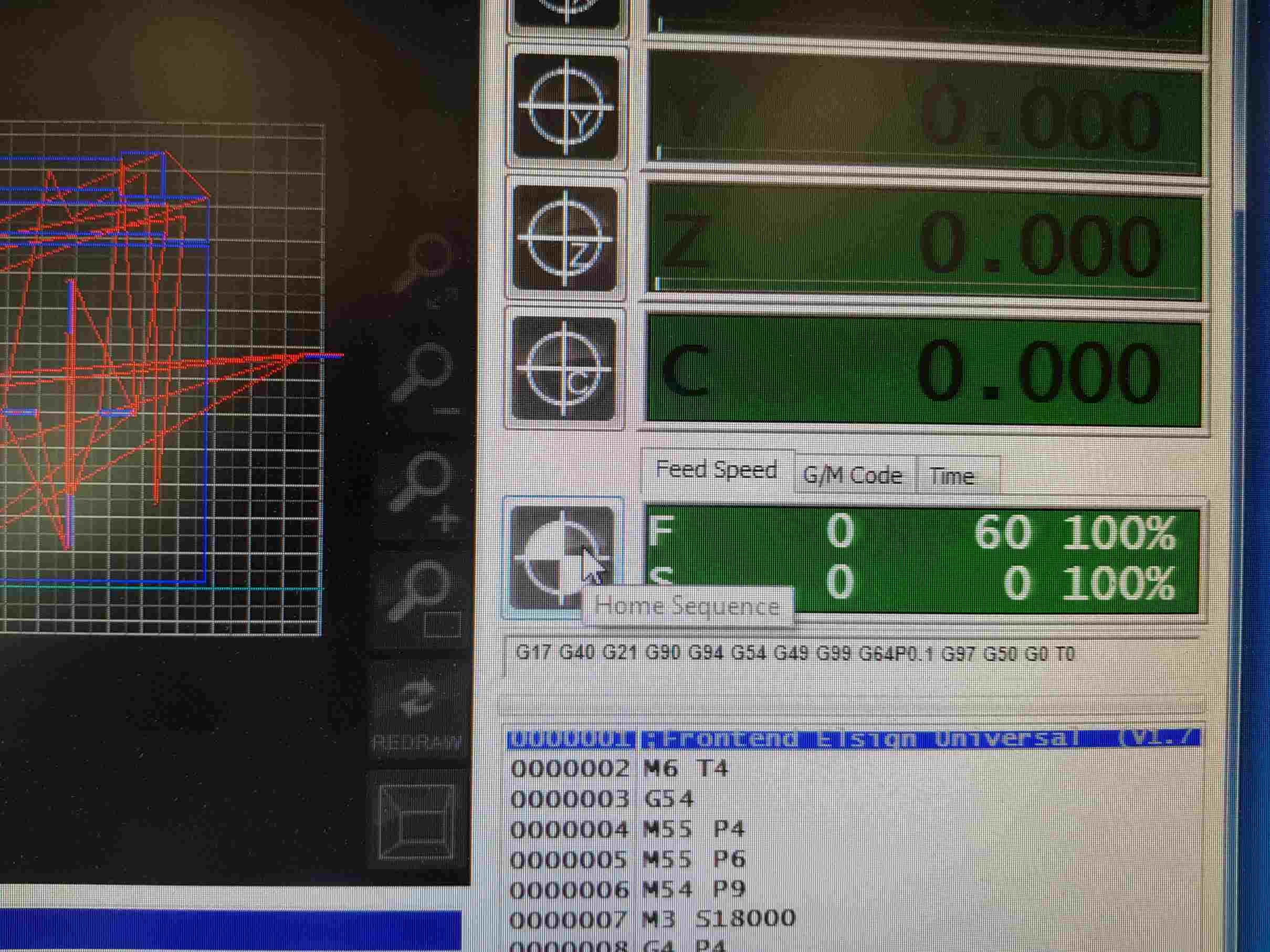Click the Home Y axis crosshair icon
Image resolution: width=1270 pixels, height=952 pixels.
click(566, 107)
